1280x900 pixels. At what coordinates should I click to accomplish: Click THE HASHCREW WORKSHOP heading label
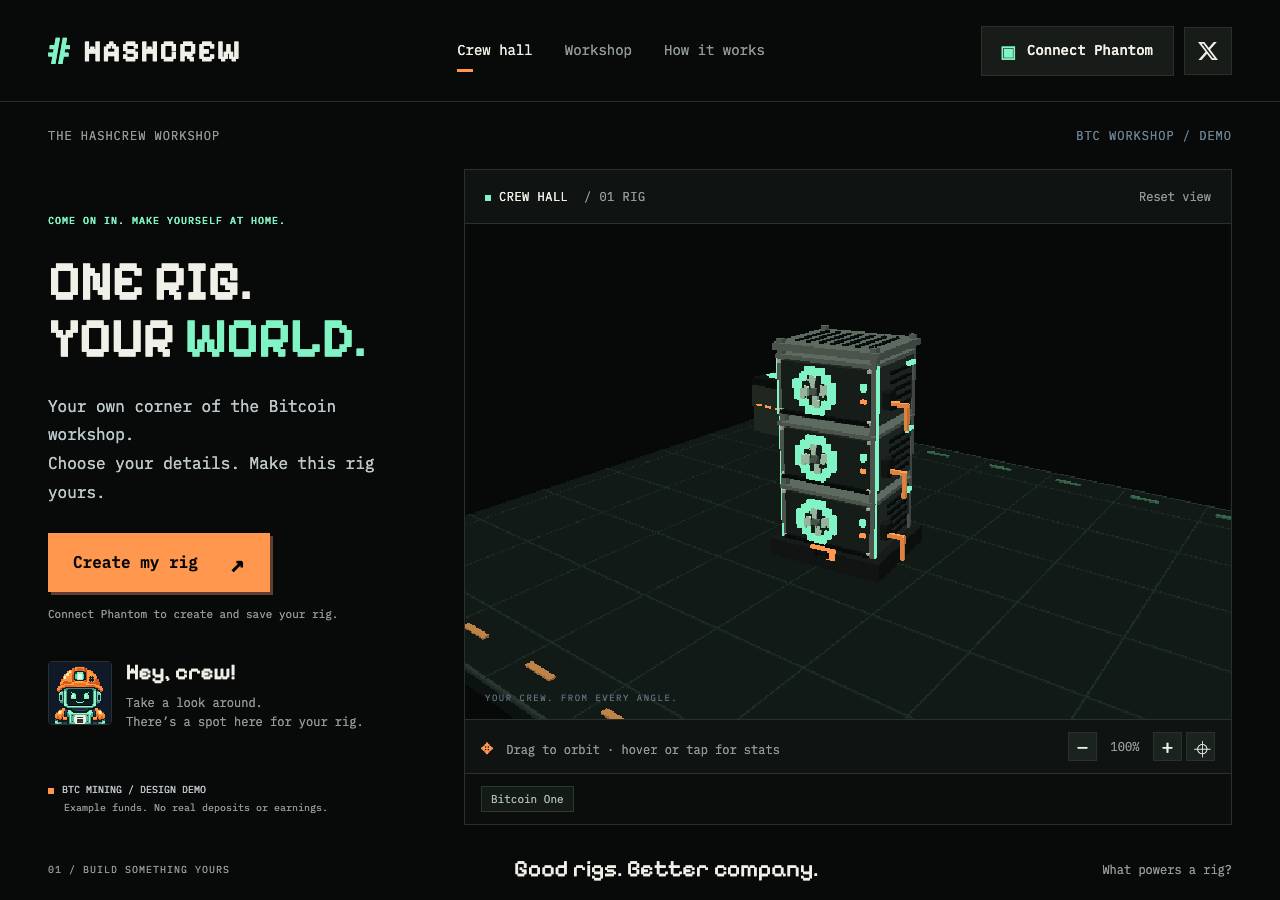click(134, 136)
